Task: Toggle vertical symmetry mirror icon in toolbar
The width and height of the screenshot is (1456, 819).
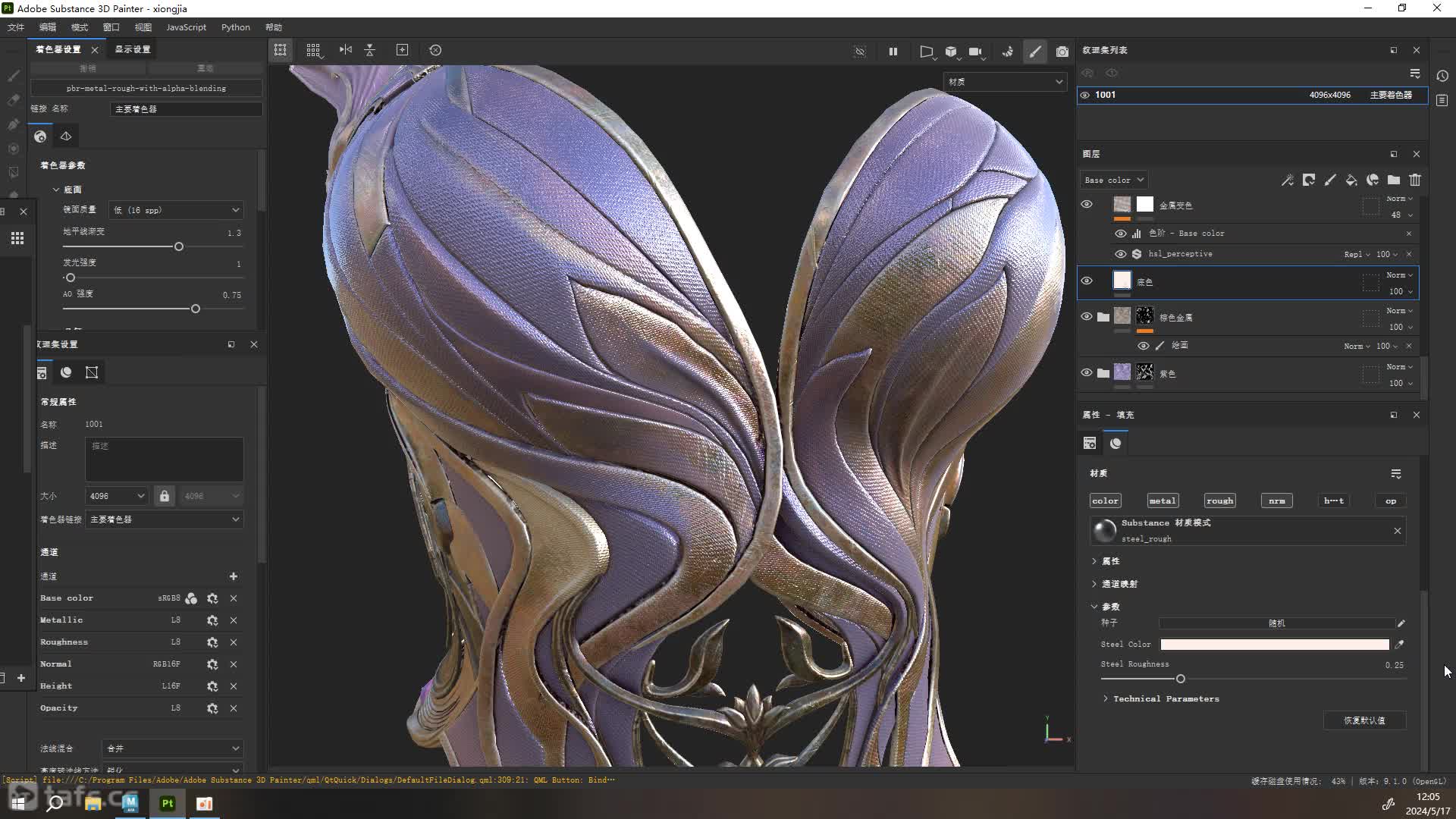Action: coord(346,50)
